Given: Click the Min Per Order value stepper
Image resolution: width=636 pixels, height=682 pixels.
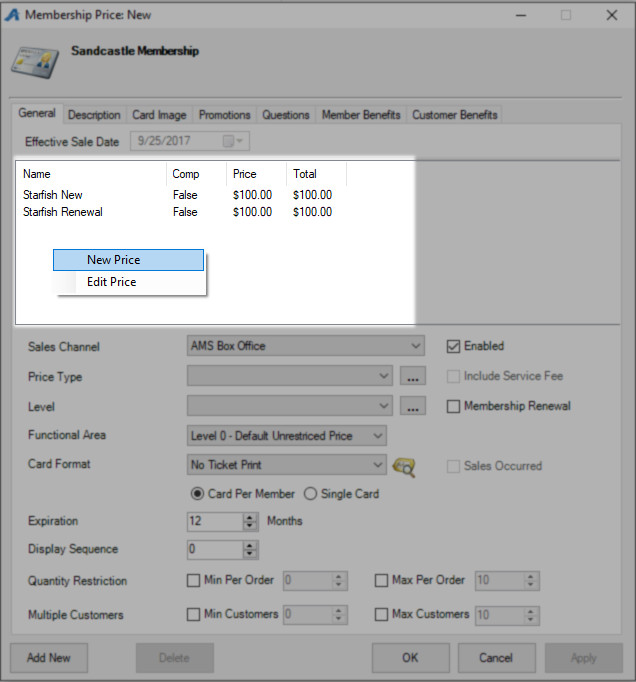Looking at the screenshot, I should [x=338, y=581].
